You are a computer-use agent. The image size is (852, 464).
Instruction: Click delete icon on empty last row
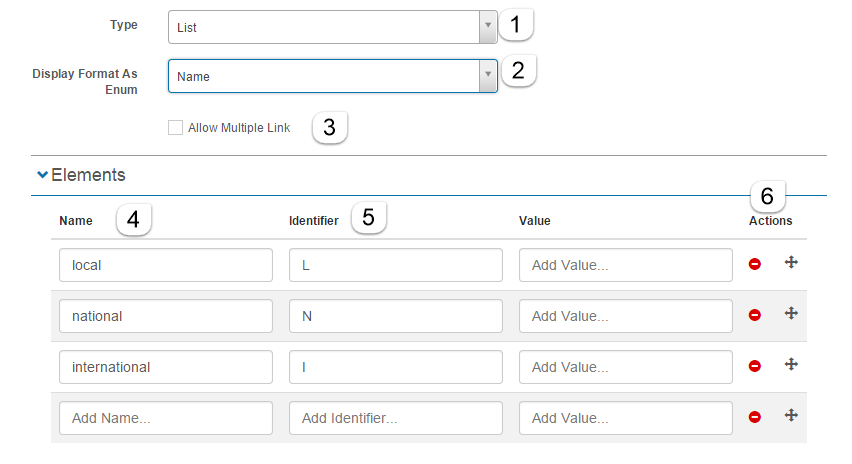point(755,417)
